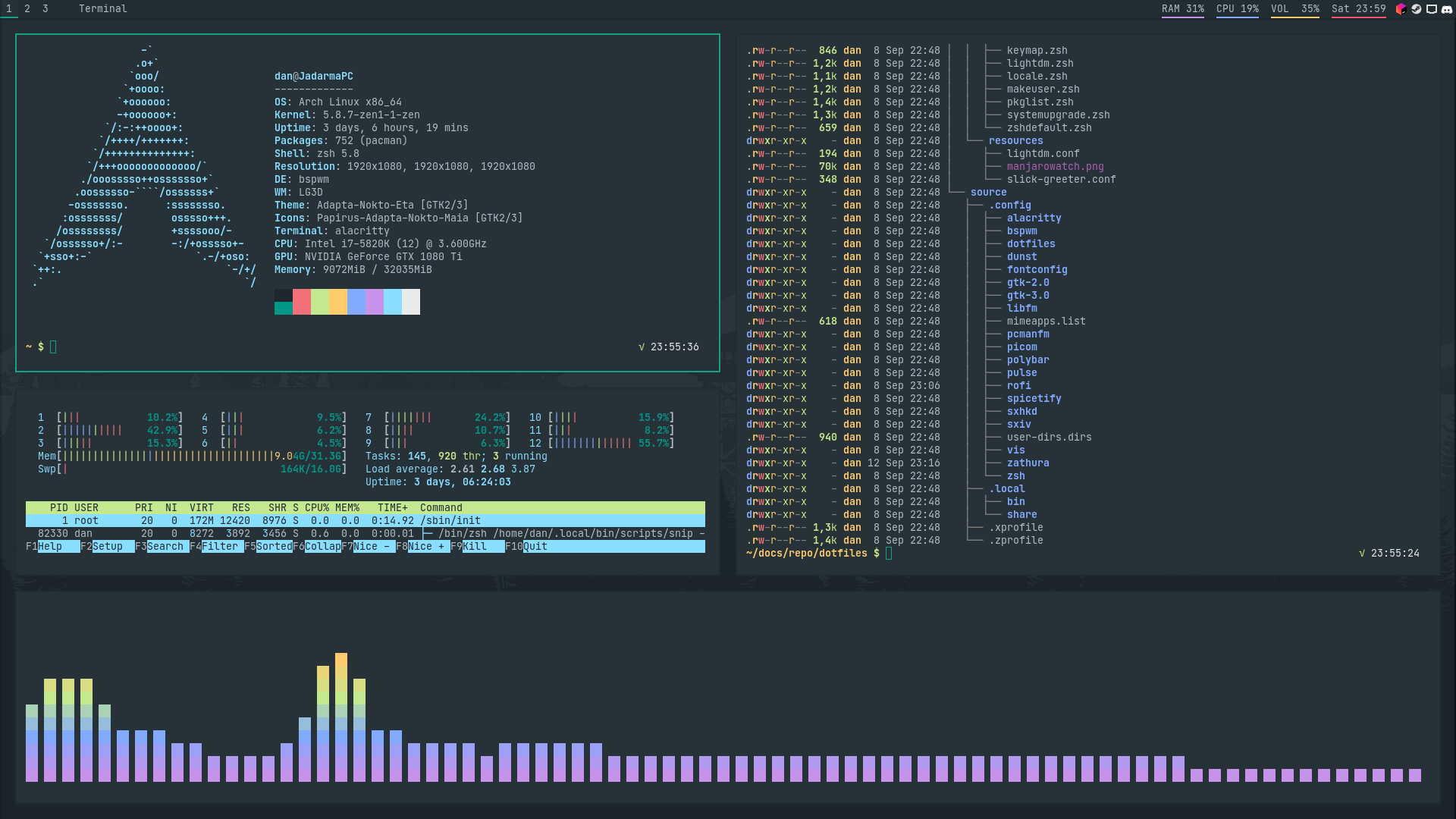
Task: Click the dan@JadarmaPC neofetch title
Action: click(x=314, y=77)
